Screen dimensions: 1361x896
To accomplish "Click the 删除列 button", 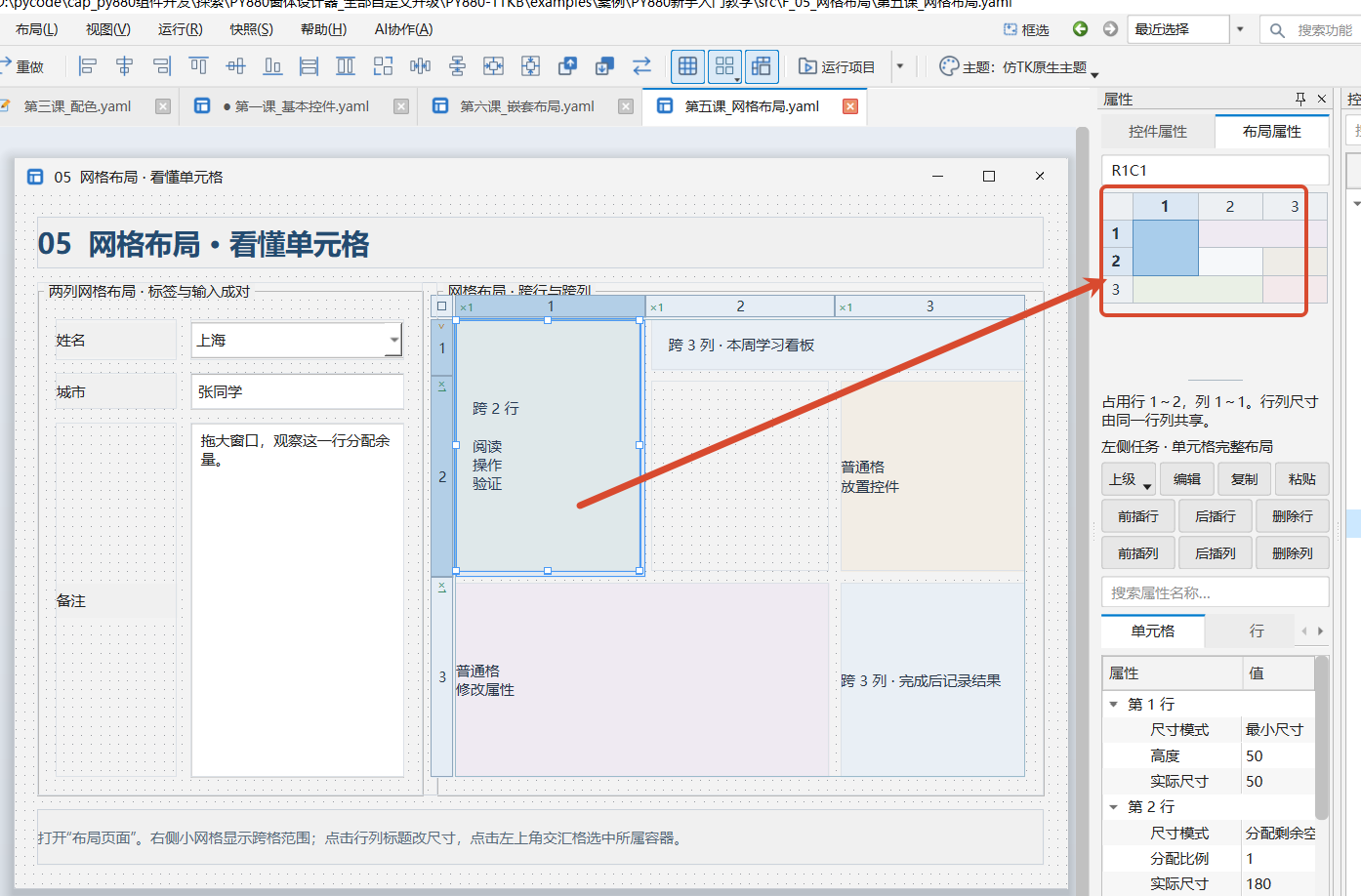I will coord(1293,553).
